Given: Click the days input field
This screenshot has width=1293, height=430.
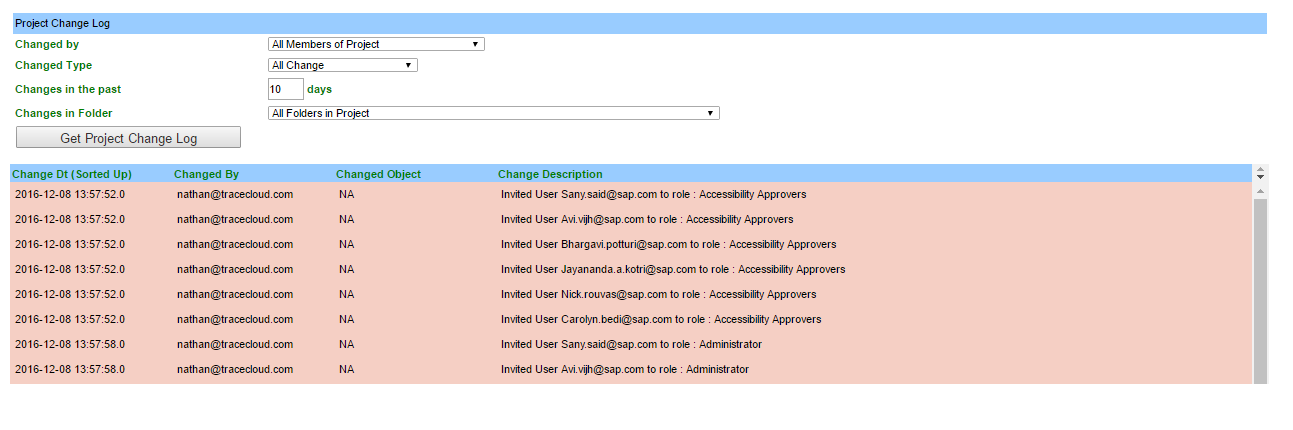Looking at the screenshot, I should [x=285, y=89].
